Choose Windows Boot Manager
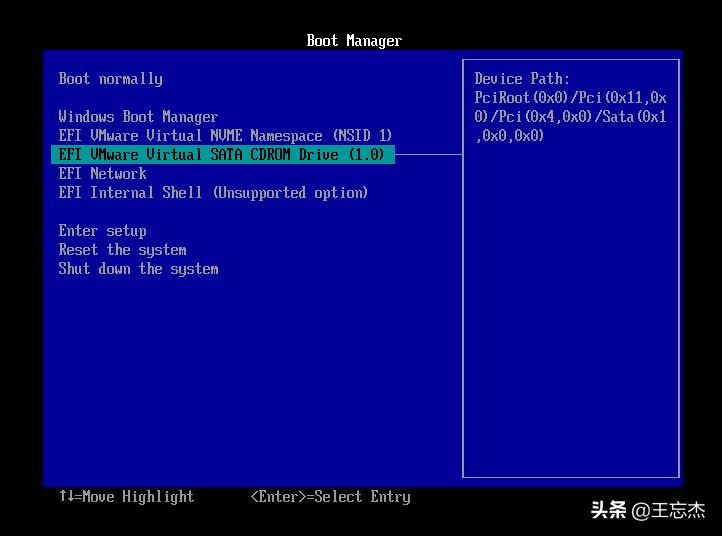722x536 pixels. [138, 117]
